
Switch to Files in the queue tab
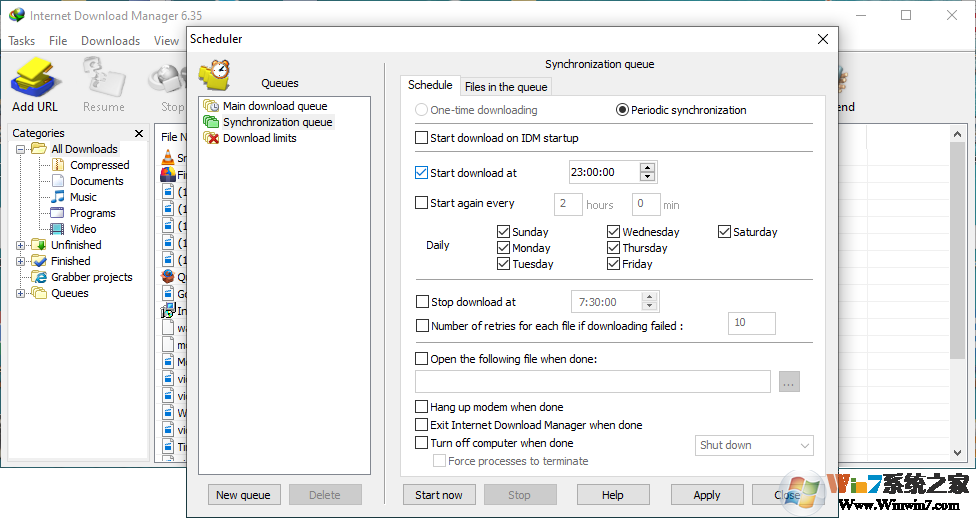506,87
